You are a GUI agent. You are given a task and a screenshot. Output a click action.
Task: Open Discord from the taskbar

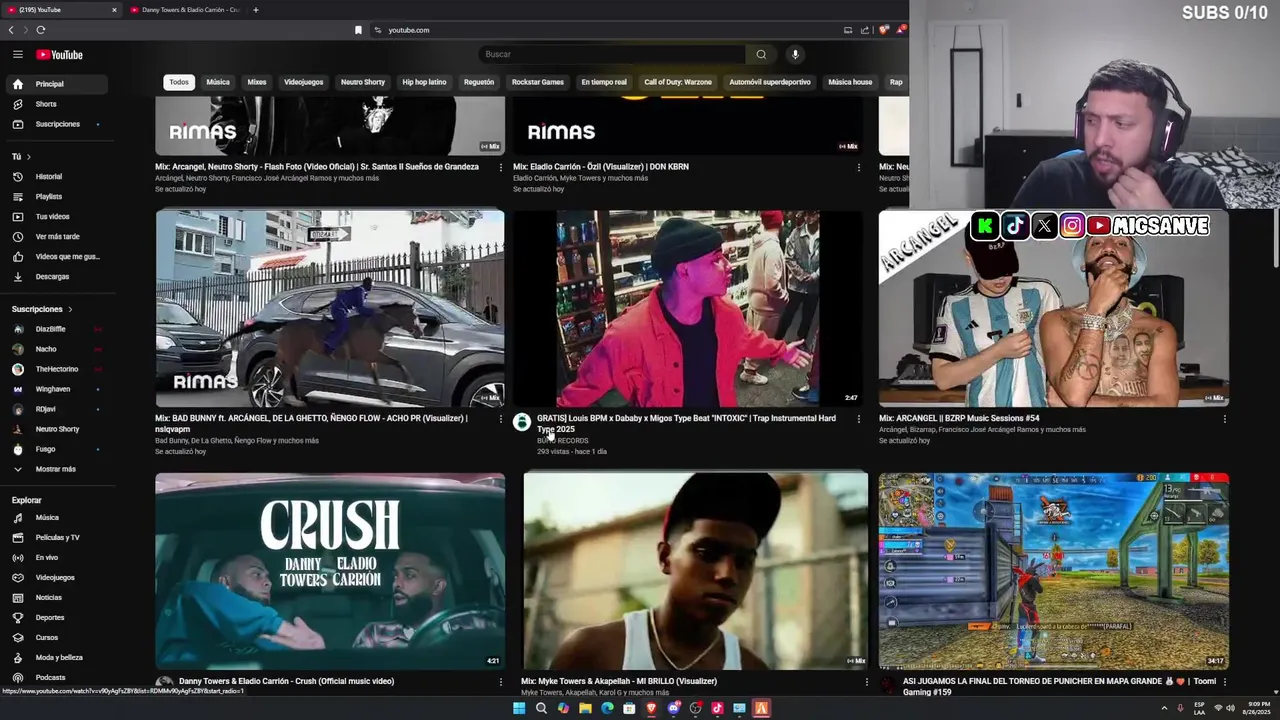pos(673,708)
